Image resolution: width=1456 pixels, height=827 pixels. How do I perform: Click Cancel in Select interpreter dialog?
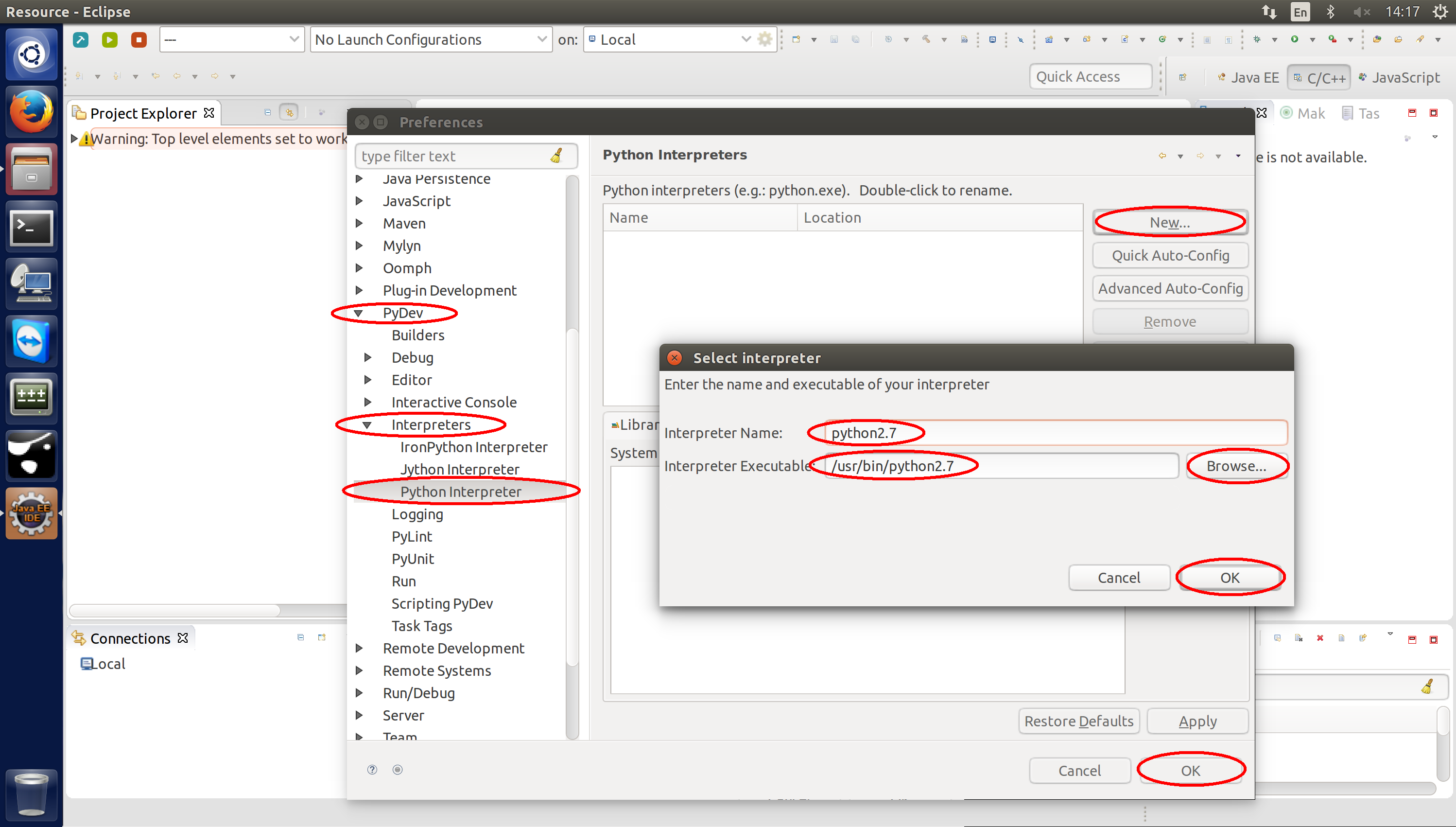[x=1119, y=578]
